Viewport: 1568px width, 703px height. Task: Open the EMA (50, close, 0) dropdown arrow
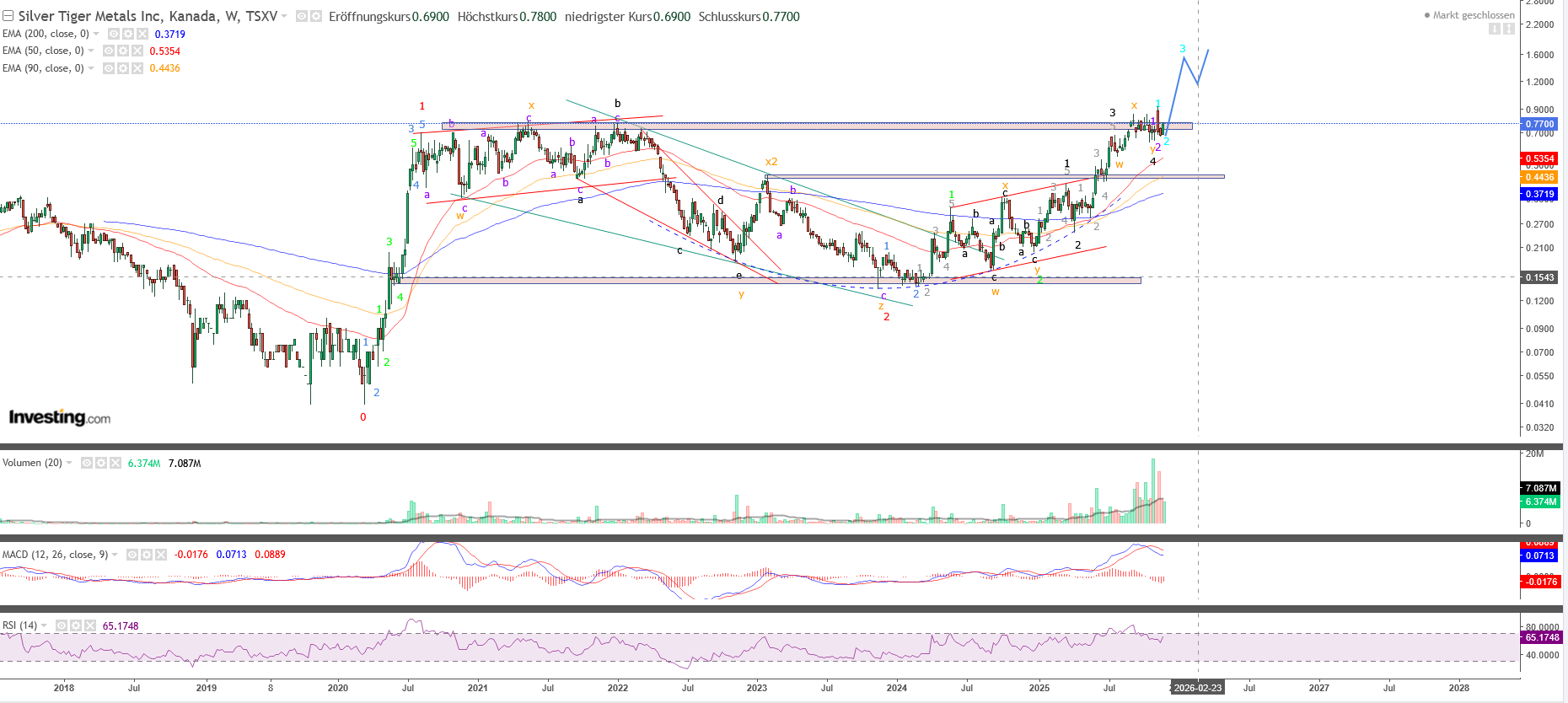coord(91,51)
